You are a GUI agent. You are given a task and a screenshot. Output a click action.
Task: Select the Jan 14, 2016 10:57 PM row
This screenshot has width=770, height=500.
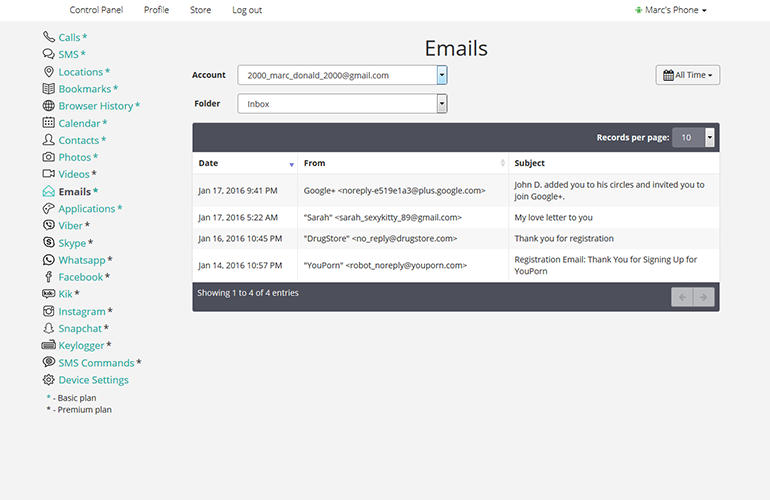[x=456, y=265]
